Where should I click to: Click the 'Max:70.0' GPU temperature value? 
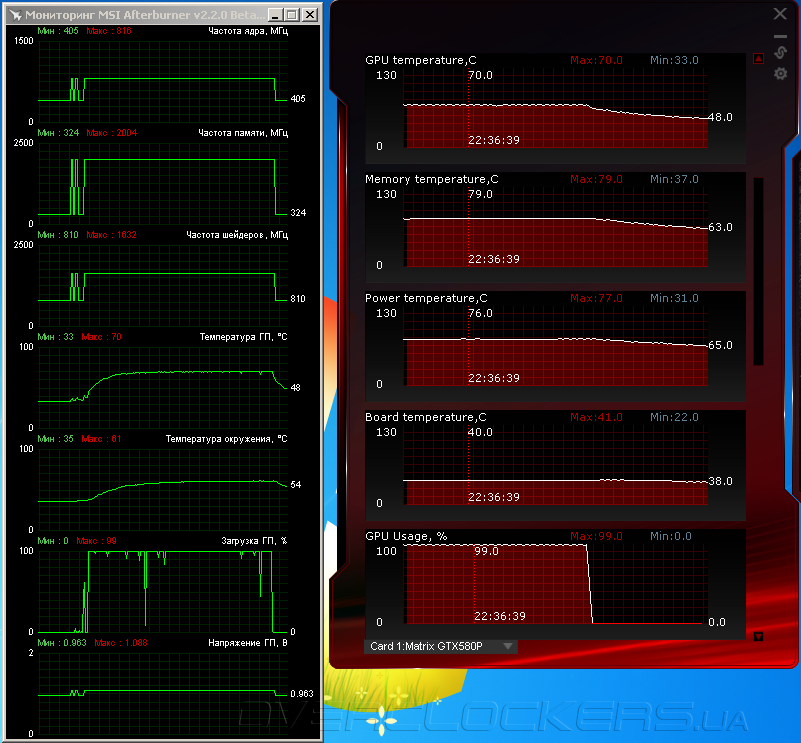pos(596,60)
